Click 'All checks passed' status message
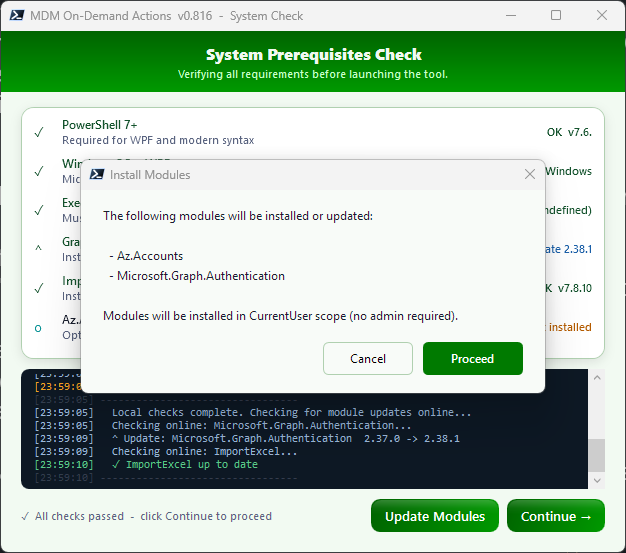626x553 pixels. pos(147,516)
